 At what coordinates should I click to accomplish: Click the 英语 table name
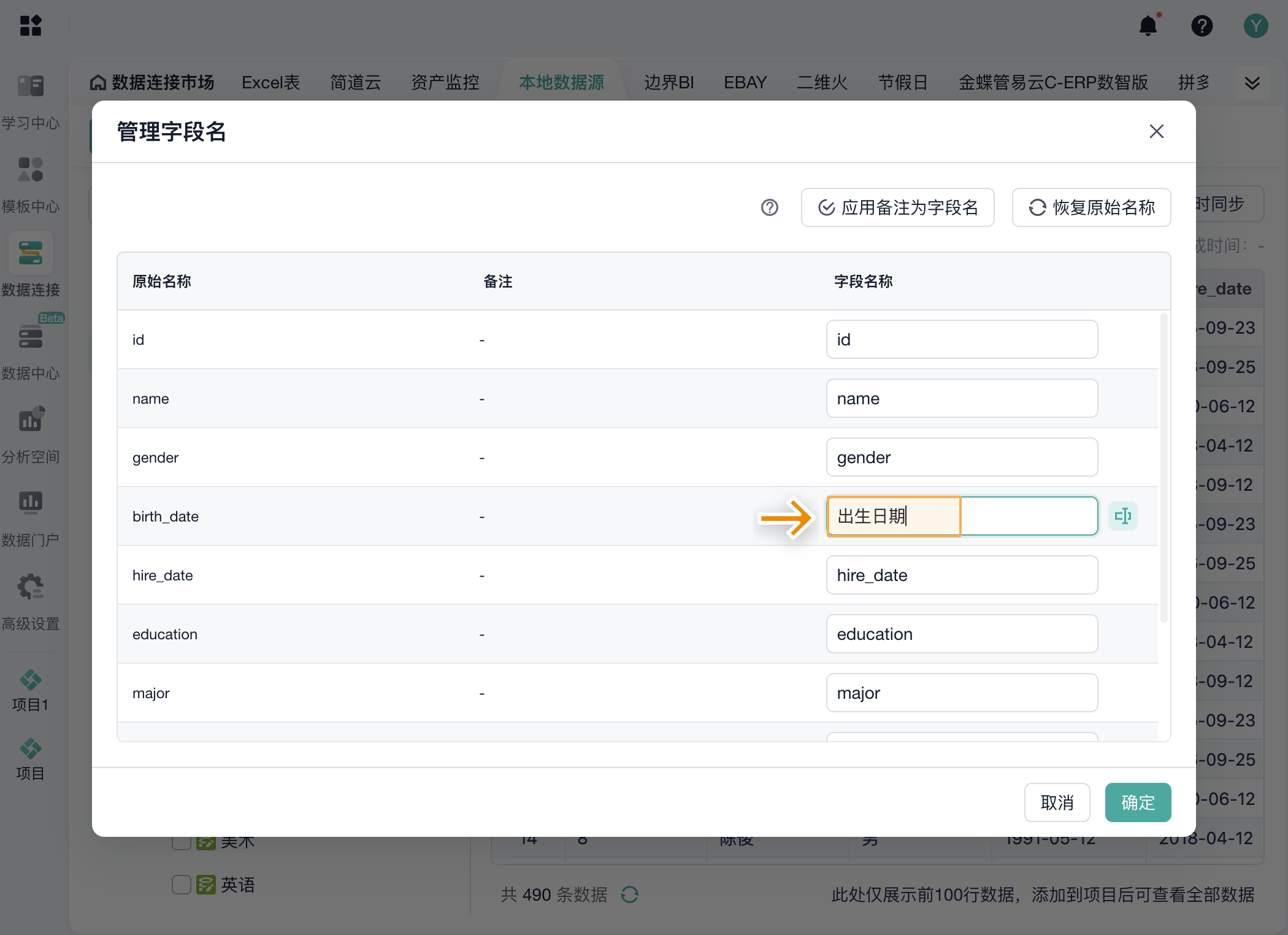click(238, 885)
